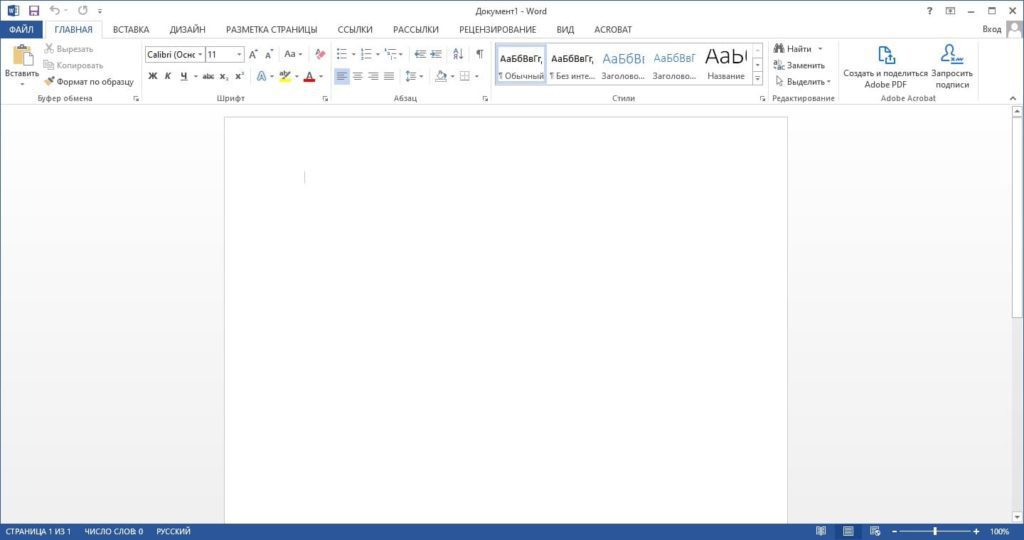Click the Format Painter (Формат по образцу) brush
The width and height of the screenshot is (1024, 540).
tap(89, 81)
